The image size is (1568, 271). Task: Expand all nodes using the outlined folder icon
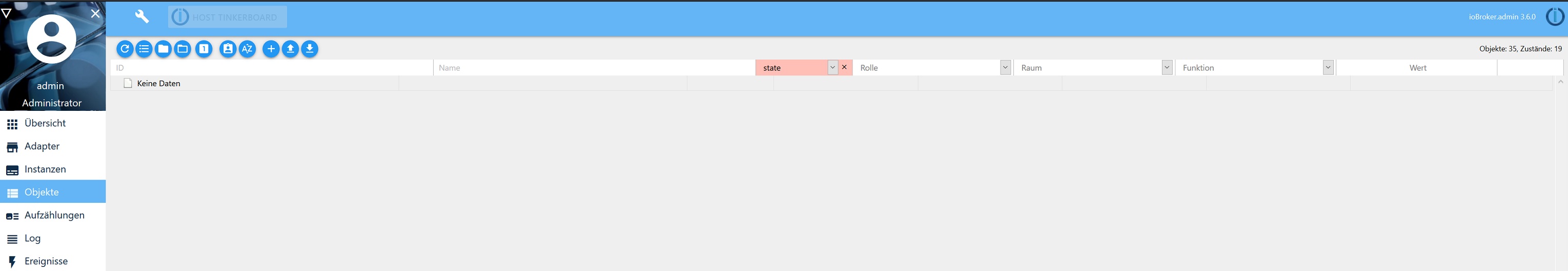coord(182,49)
